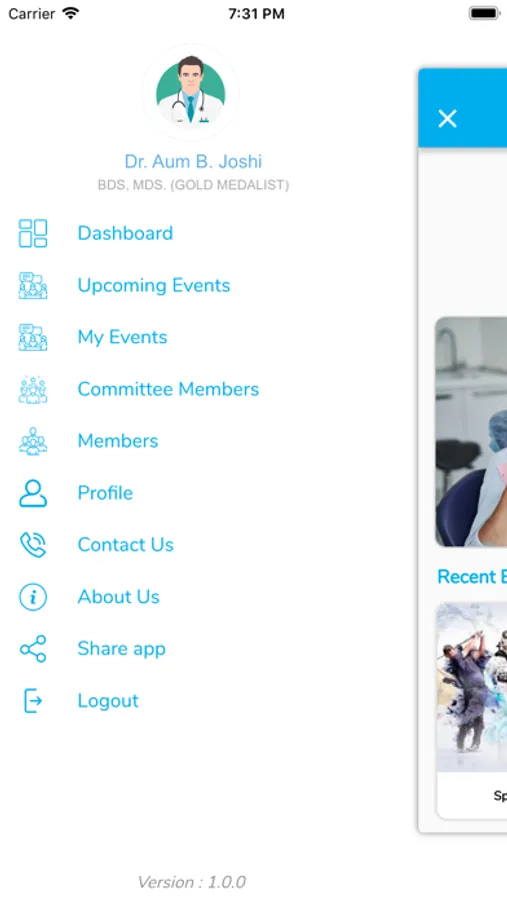Click the My Events icon
Image resolution: width=507 pixels, height=900 pixels.
point(33,337)
